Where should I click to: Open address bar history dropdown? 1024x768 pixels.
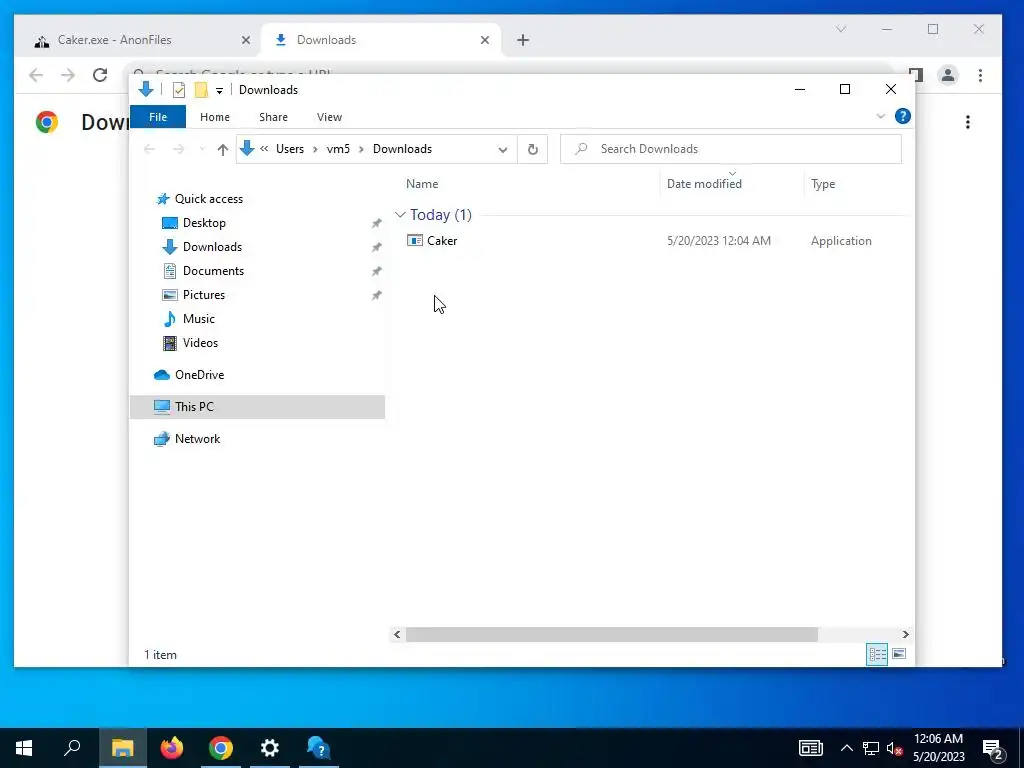502,150
